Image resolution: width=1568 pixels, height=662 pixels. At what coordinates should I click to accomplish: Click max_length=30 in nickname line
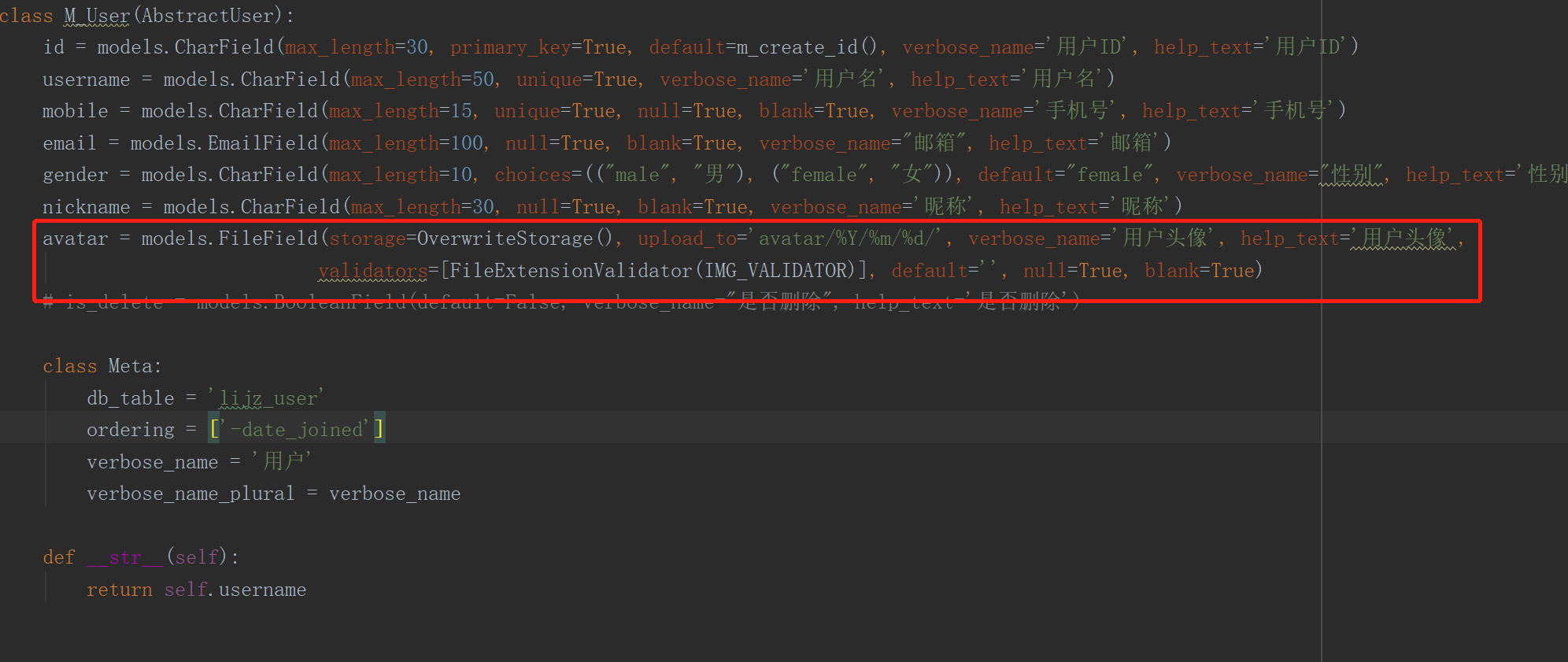point(423,207)
